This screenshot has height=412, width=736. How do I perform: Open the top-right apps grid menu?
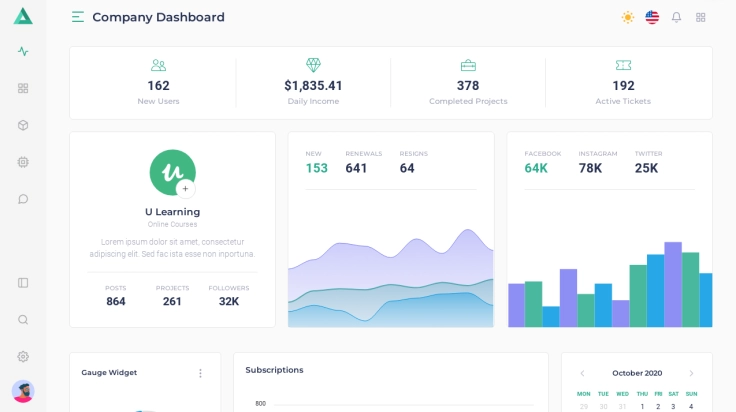click(701, 17)
